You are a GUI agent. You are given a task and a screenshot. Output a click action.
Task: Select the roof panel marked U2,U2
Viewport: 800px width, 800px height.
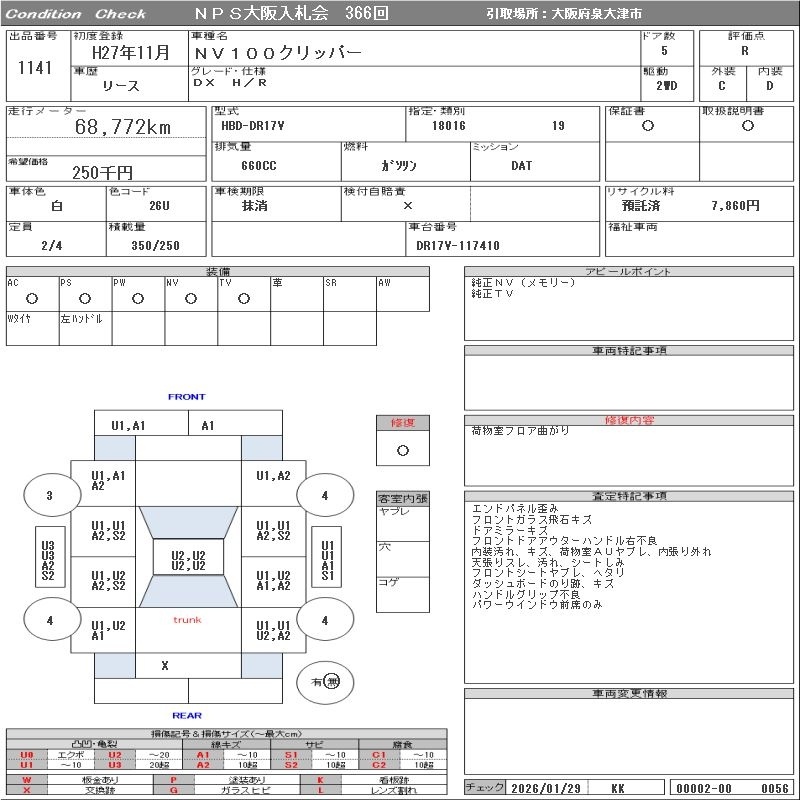(x=188, y=560)
